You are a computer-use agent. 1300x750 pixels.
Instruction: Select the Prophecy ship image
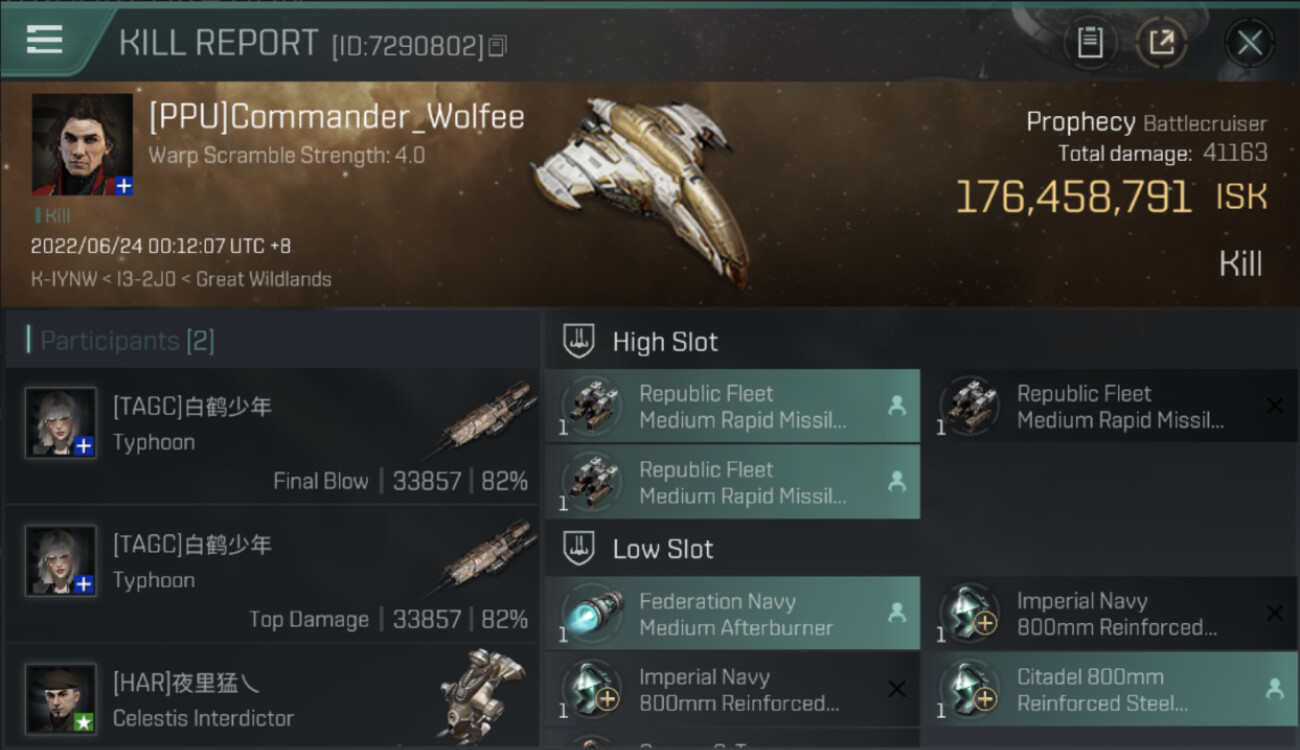[645, 185]
